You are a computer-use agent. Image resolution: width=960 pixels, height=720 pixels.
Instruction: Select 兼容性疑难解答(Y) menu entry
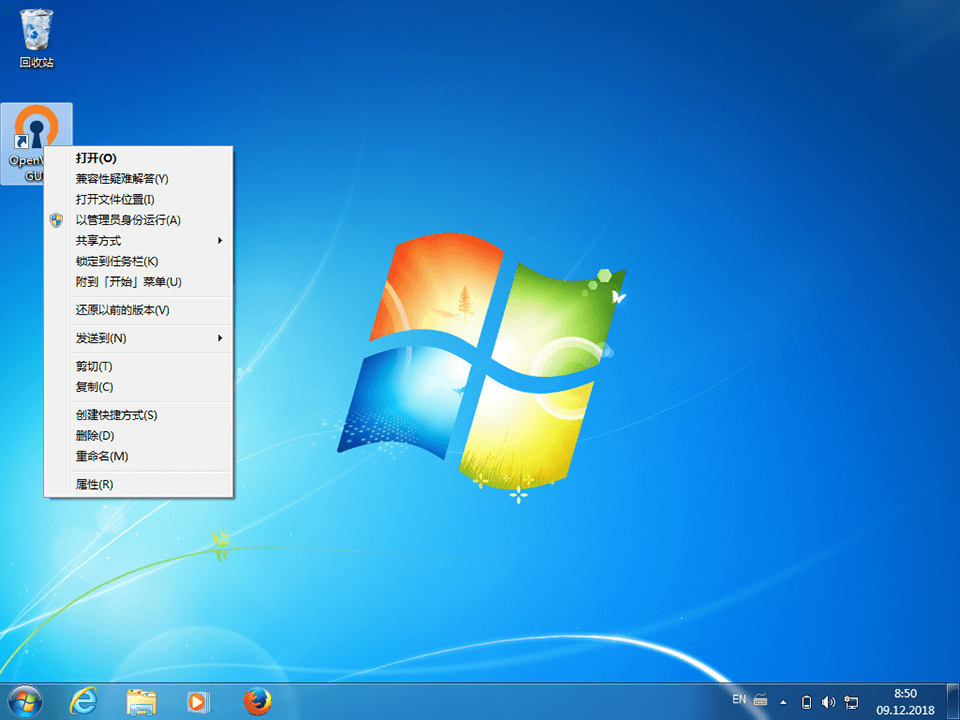[x=139, y=179]
